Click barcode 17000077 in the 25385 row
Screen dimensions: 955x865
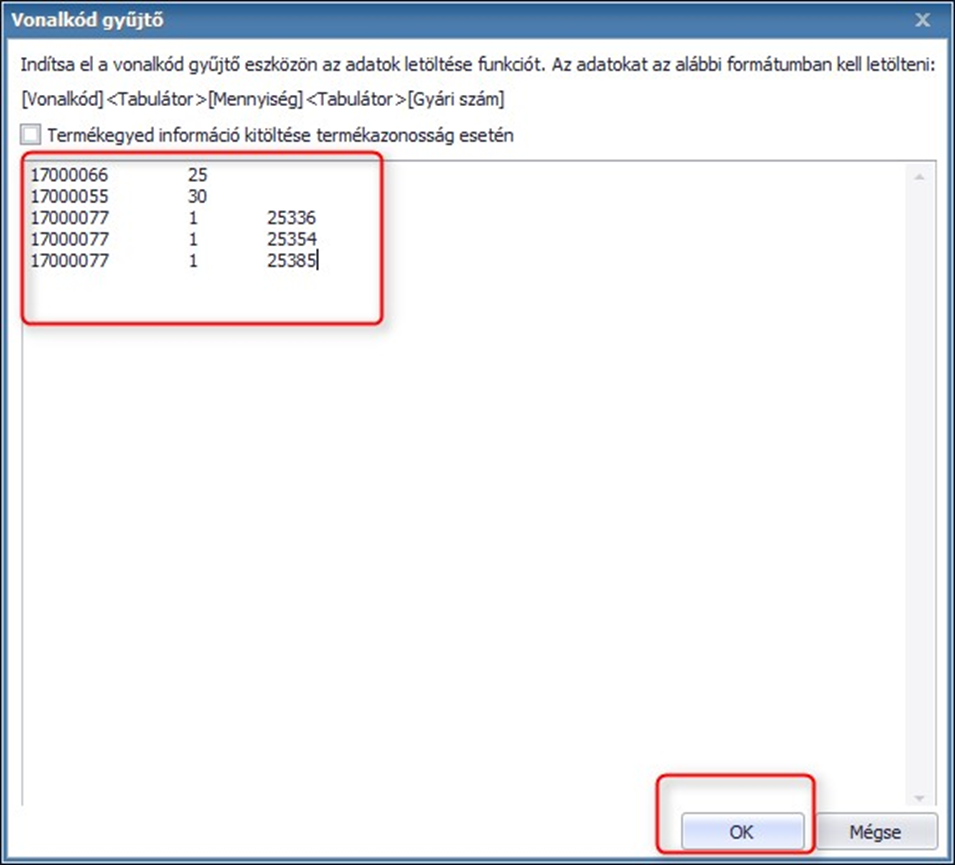tap(69, 261)
